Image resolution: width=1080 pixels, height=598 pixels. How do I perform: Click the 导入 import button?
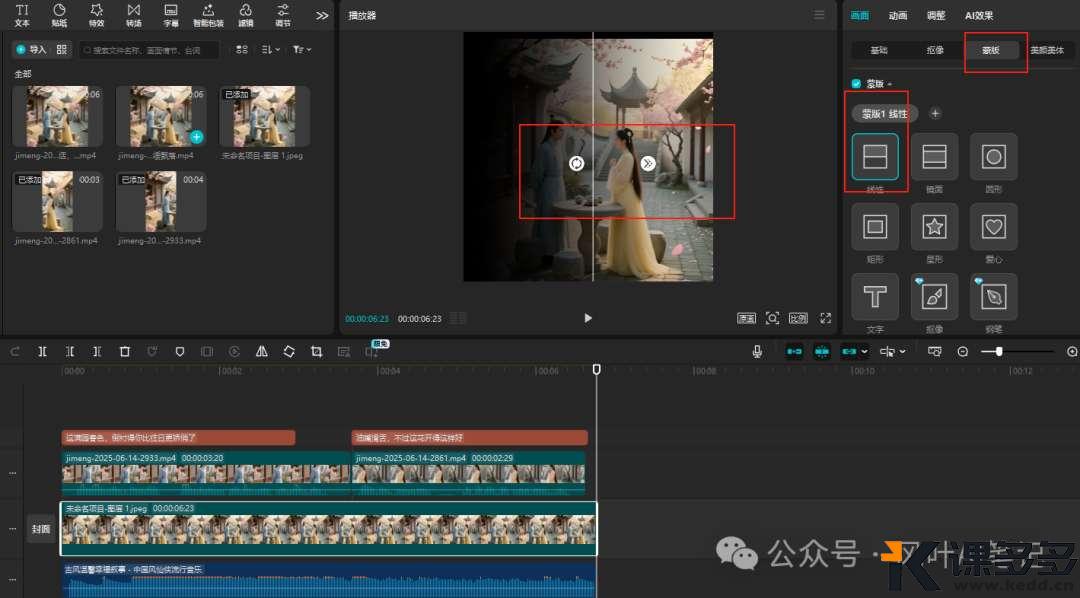31,49
